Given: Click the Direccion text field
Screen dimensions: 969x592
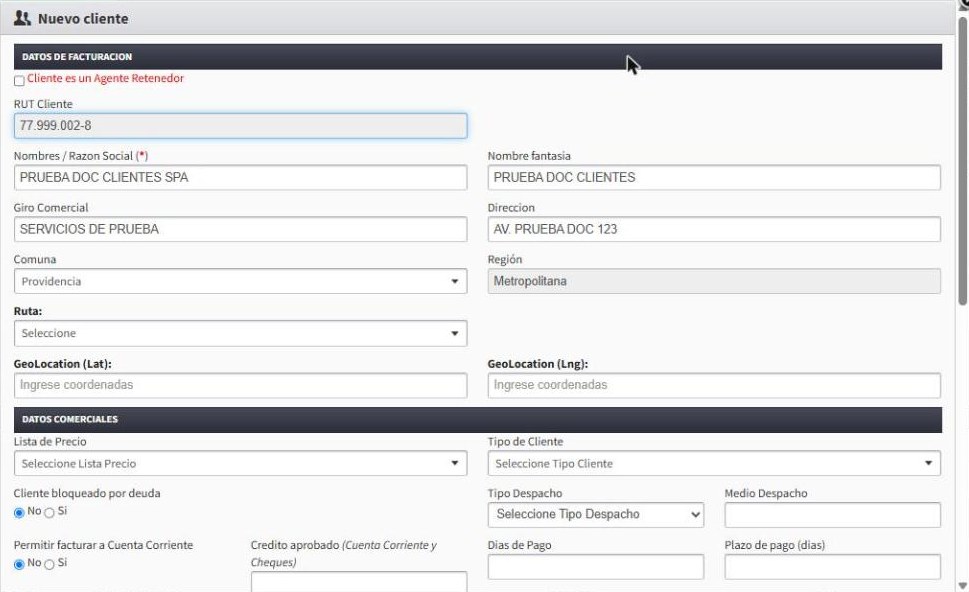Looking at the screenshot, I should coord(714,229).
